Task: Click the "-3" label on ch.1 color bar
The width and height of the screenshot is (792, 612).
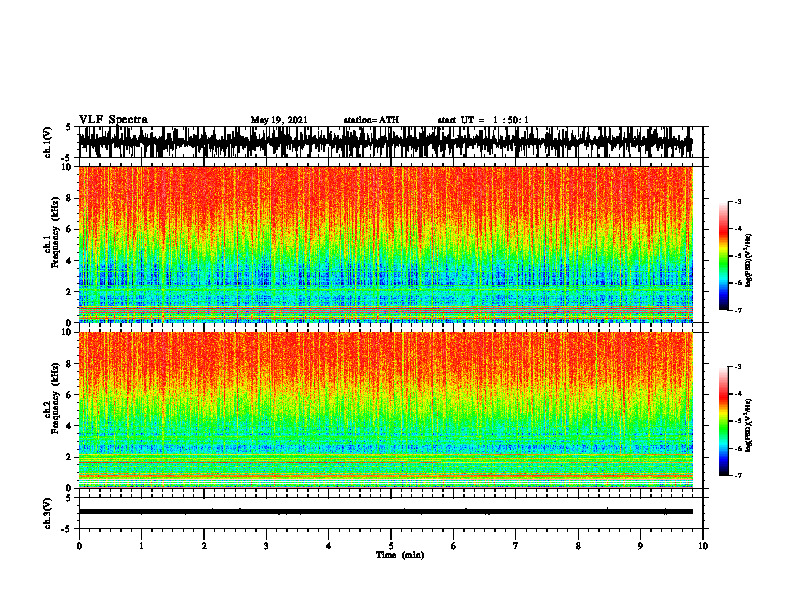Action: click(x=738, y=202)
